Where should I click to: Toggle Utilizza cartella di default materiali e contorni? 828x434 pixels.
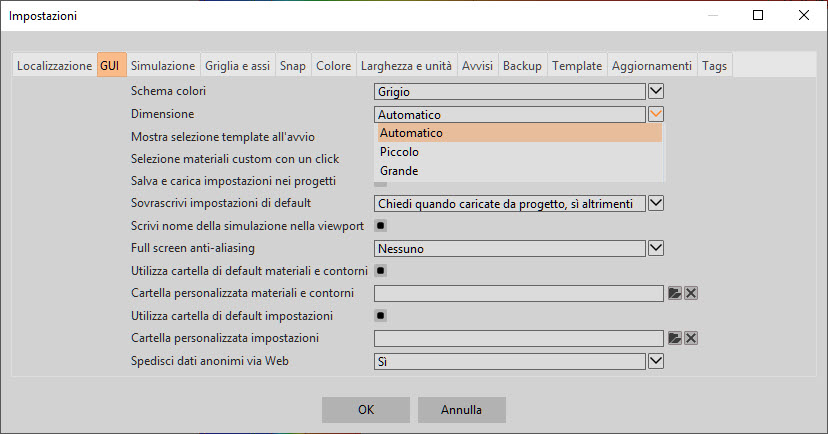[380, 270]
